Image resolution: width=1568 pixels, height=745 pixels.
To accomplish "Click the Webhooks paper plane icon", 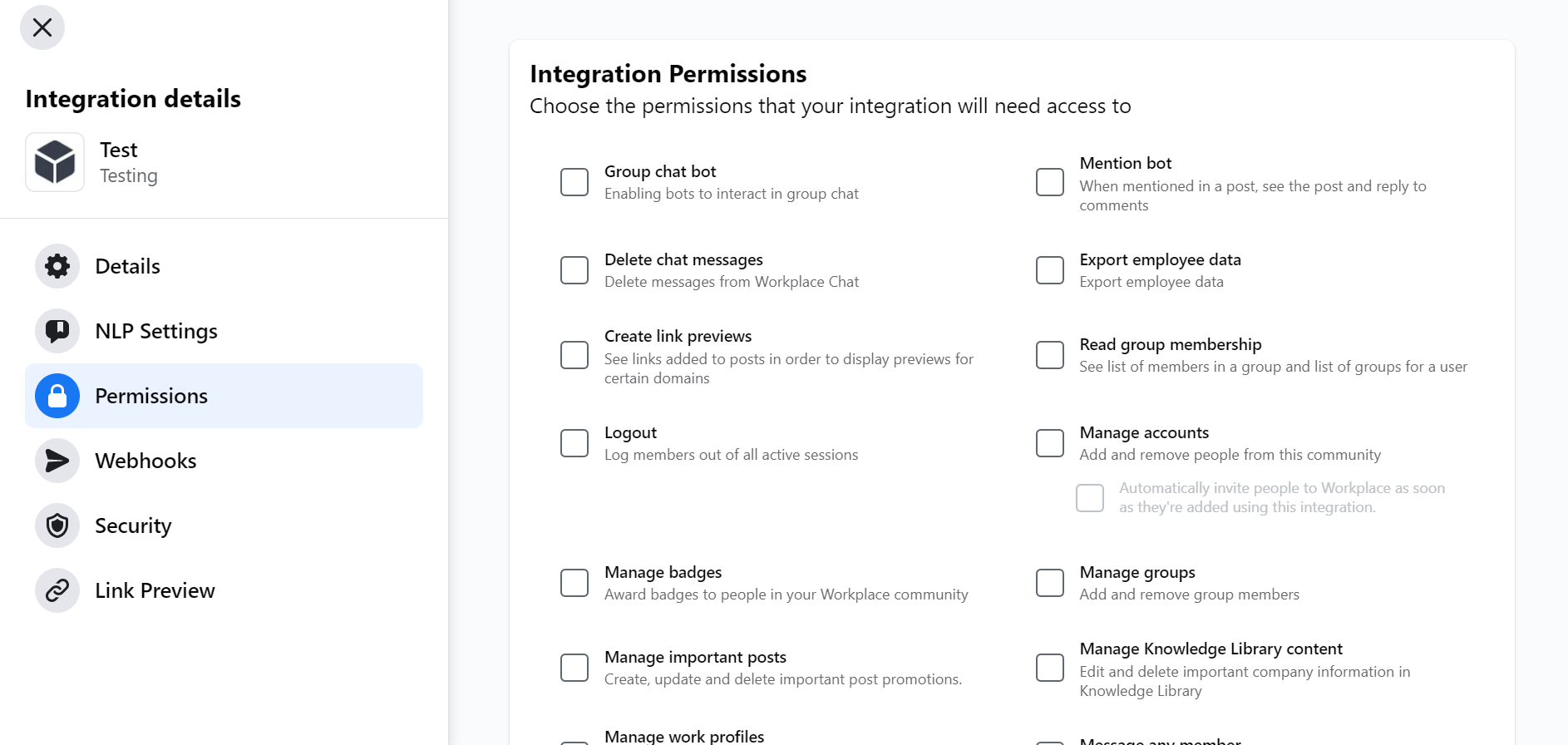I will pyautogui.click(x=57, y=461).
